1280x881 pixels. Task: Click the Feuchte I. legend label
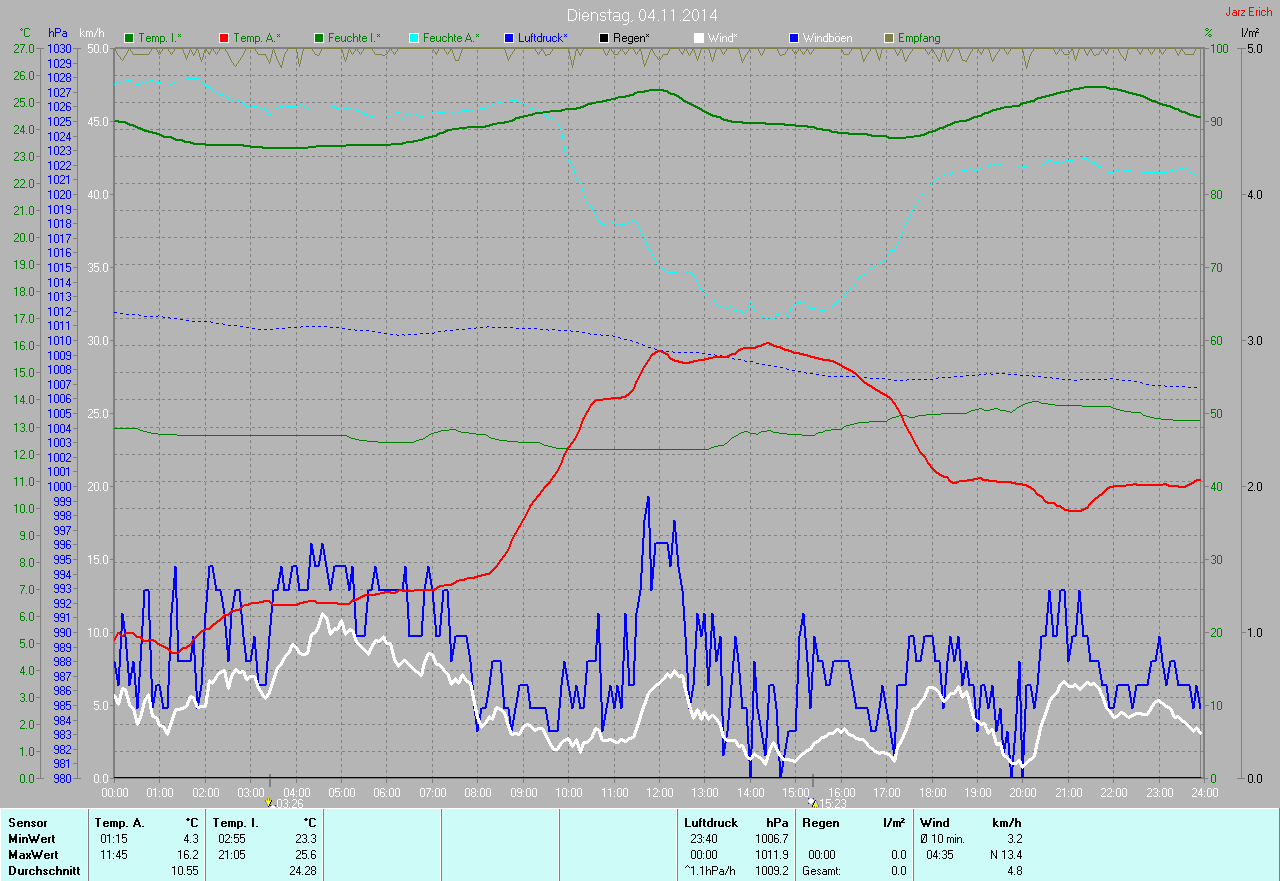pos(354,38)
